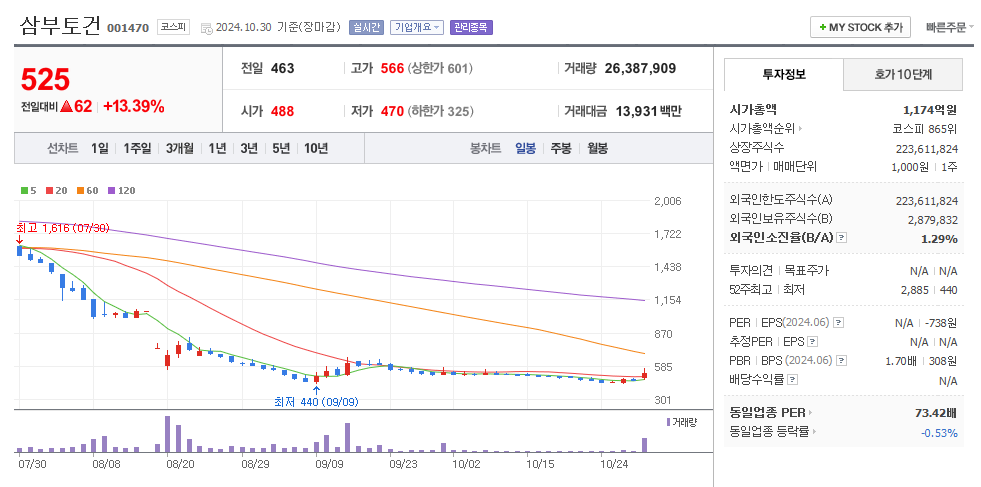Click the 동일업종 등락률 link

pos(769,432)
